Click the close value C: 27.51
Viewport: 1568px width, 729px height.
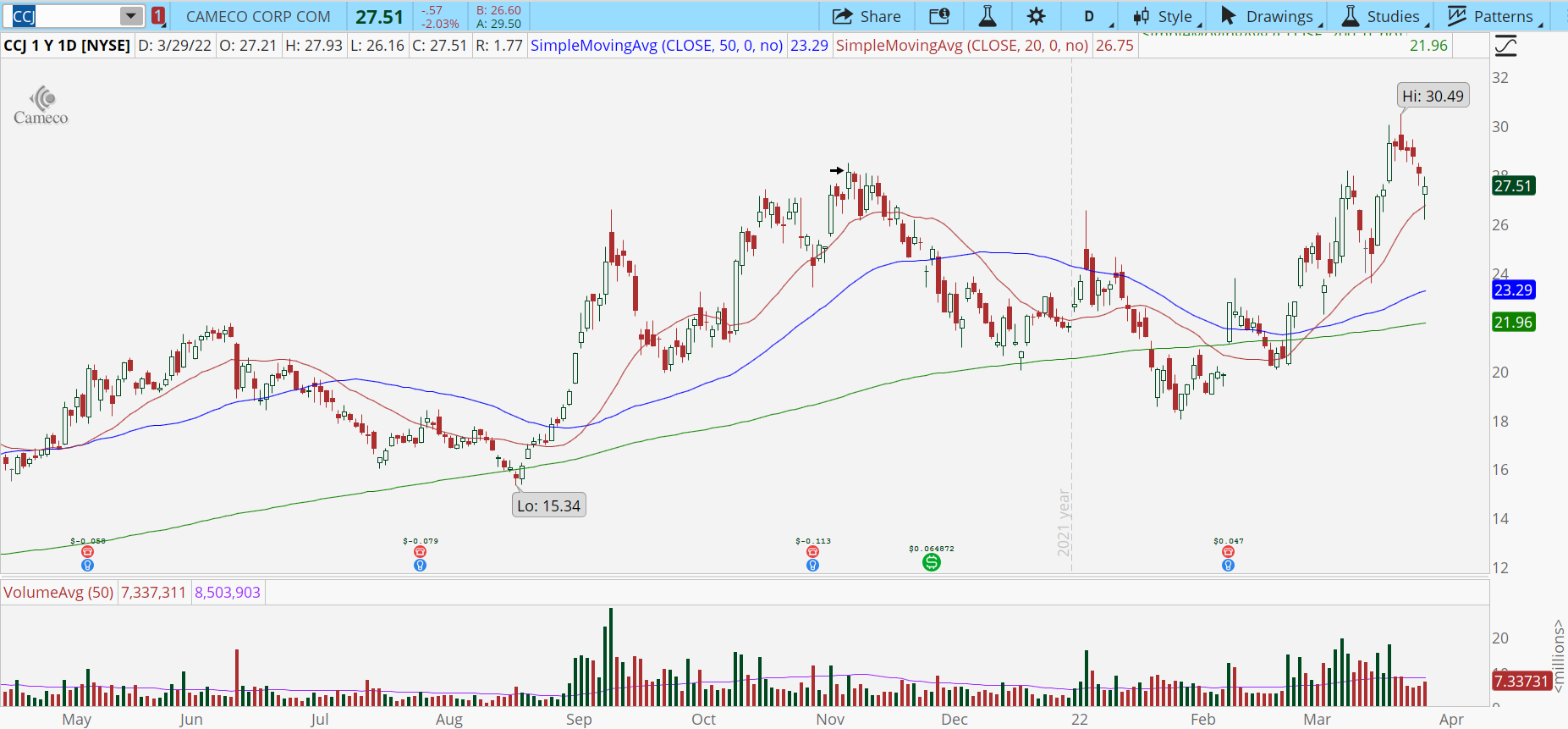point(439,46)
